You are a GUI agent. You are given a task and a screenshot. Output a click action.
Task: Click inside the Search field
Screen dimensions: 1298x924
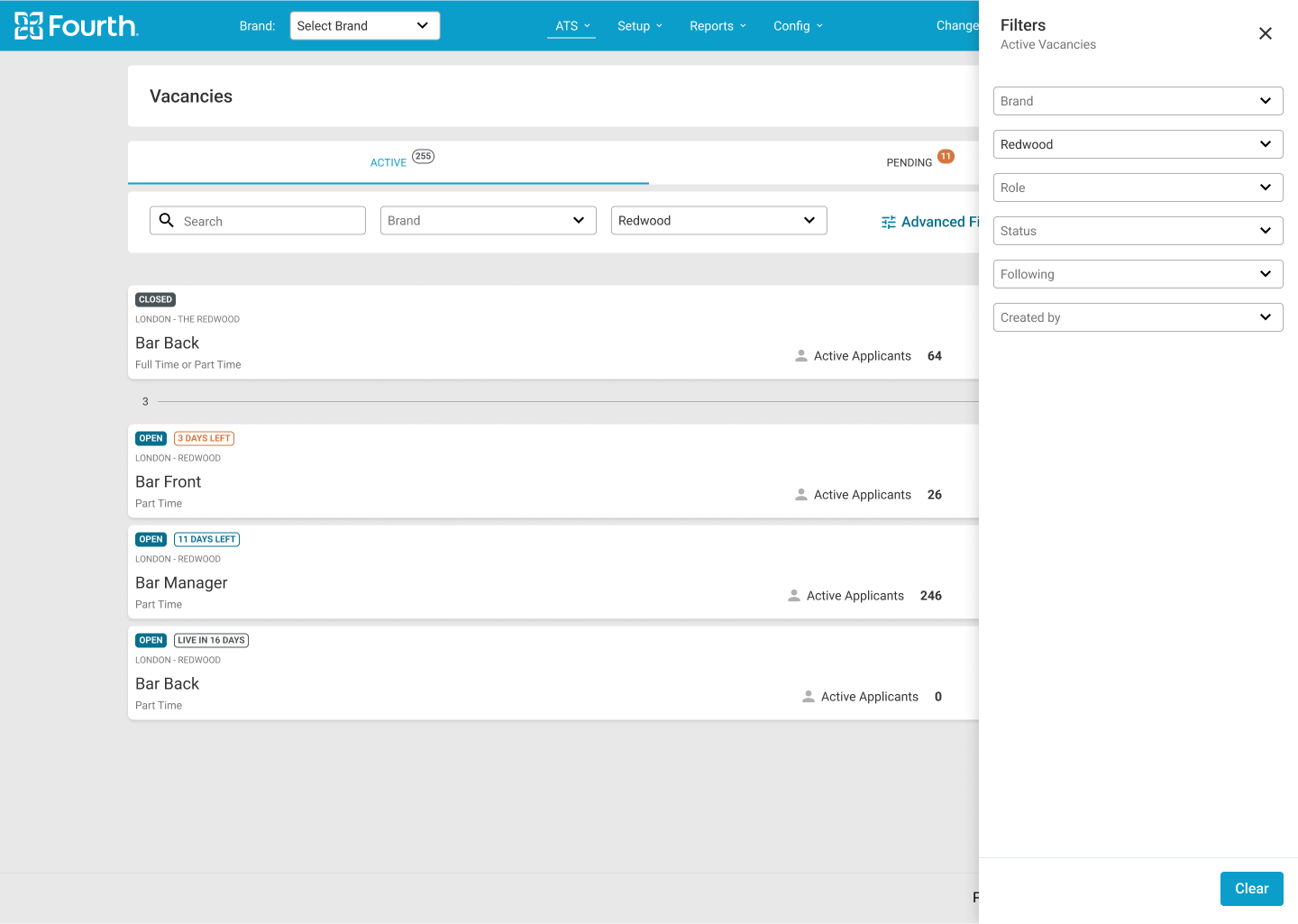click(261, 220)
